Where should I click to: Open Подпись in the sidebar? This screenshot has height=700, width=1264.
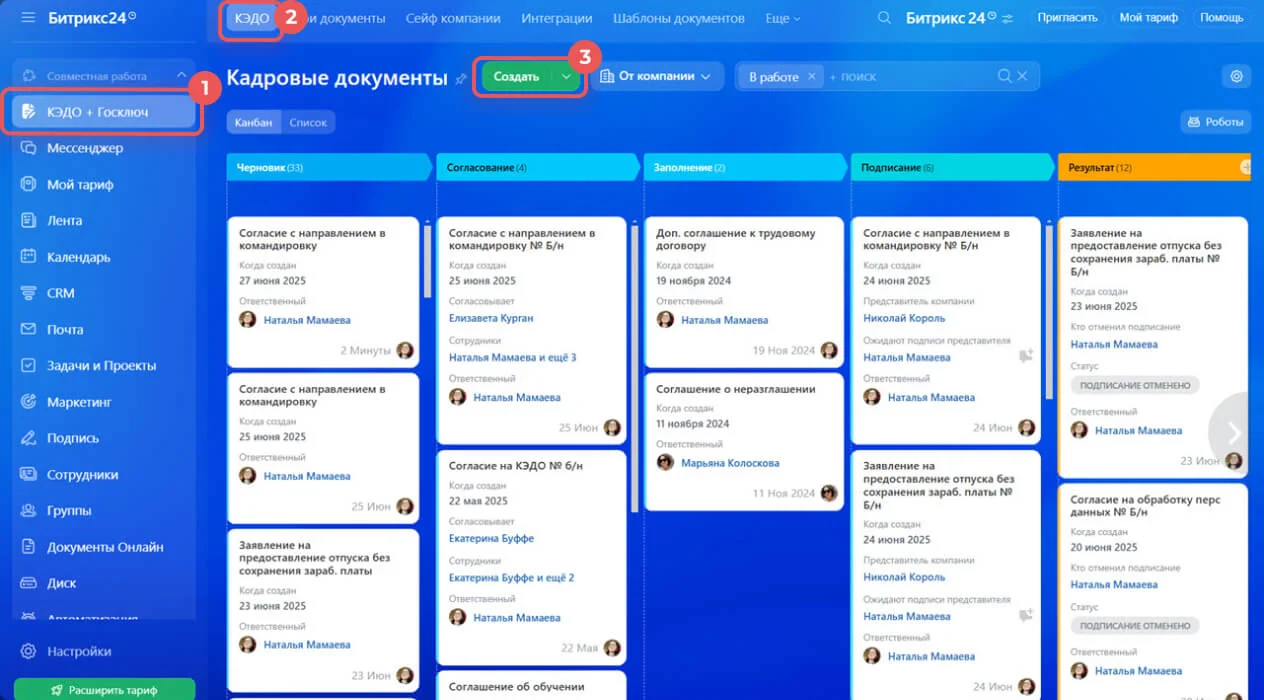pyautogui.click(x=72, y=438)
